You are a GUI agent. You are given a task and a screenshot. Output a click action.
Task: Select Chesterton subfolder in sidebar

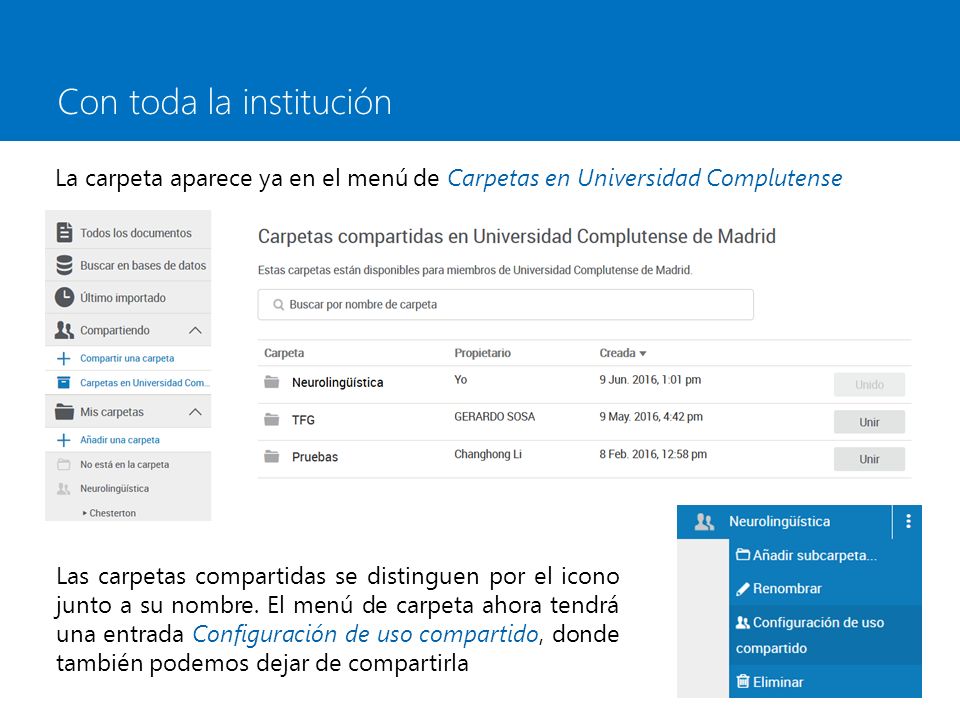coord(112,513)
